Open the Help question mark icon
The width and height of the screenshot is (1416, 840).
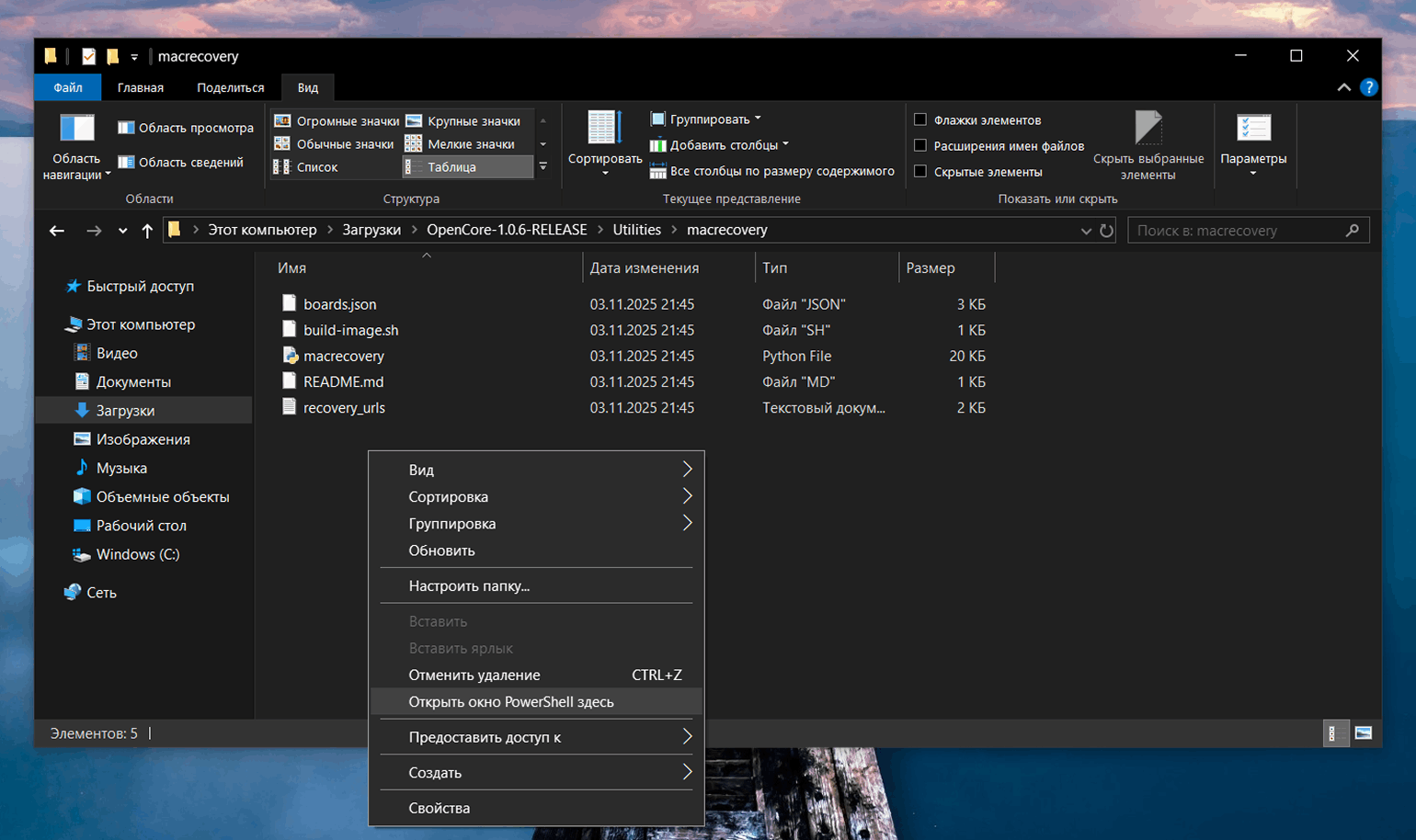click(1369, 87)
